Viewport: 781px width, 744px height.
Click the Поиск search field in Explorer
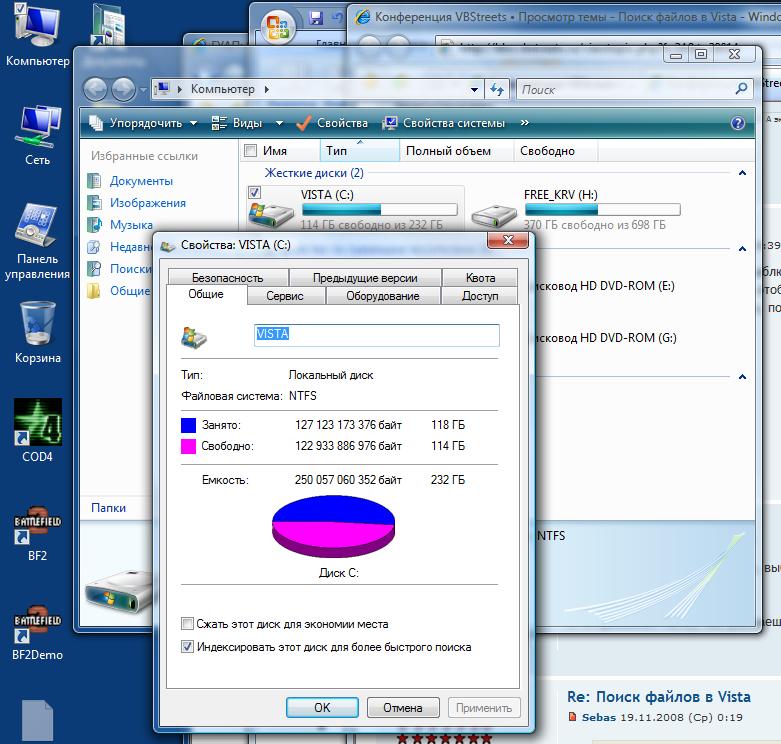coord(625,90)
